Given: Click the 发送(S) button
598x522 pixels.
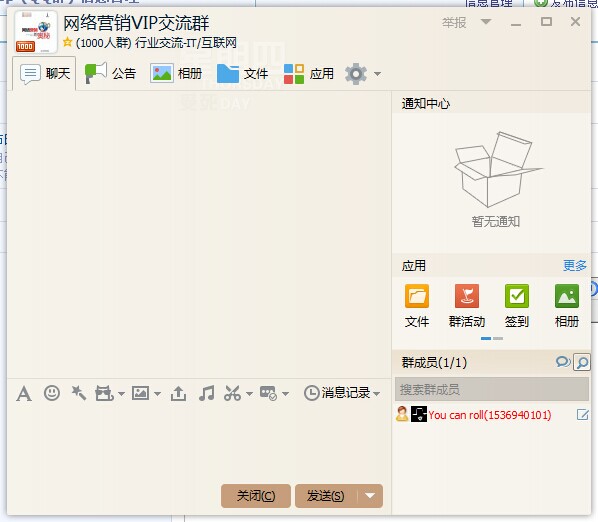Looking at the screenshot, I should click(x=326, y=496).
